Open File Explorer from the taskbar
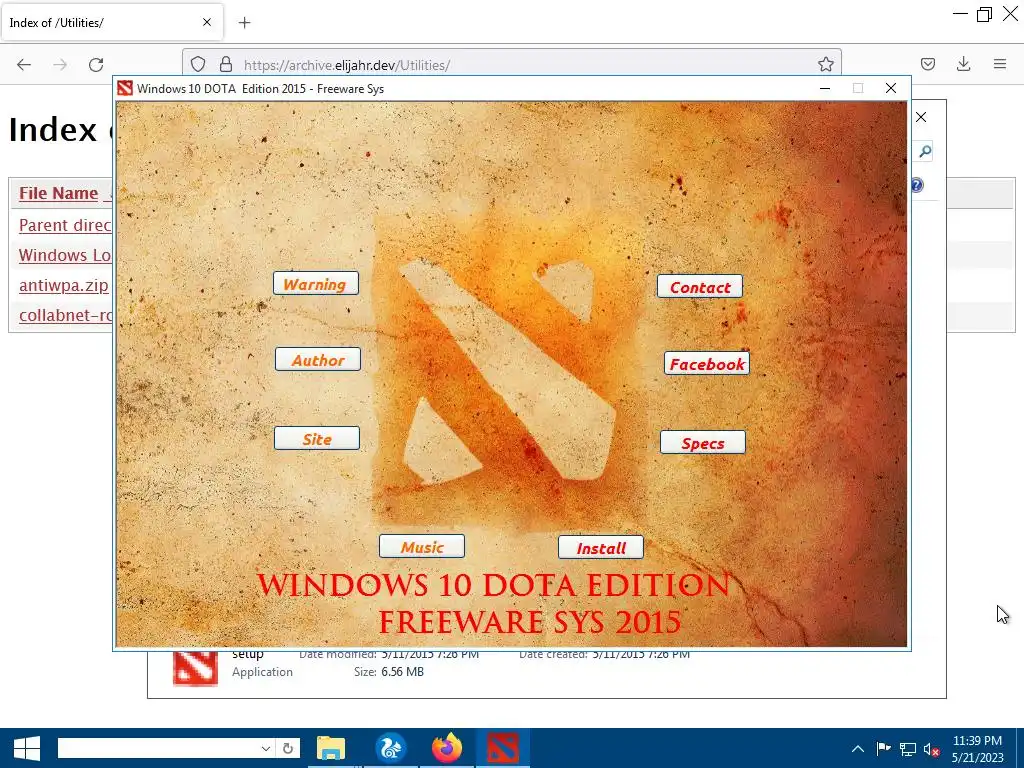 [x=331, y=748]
